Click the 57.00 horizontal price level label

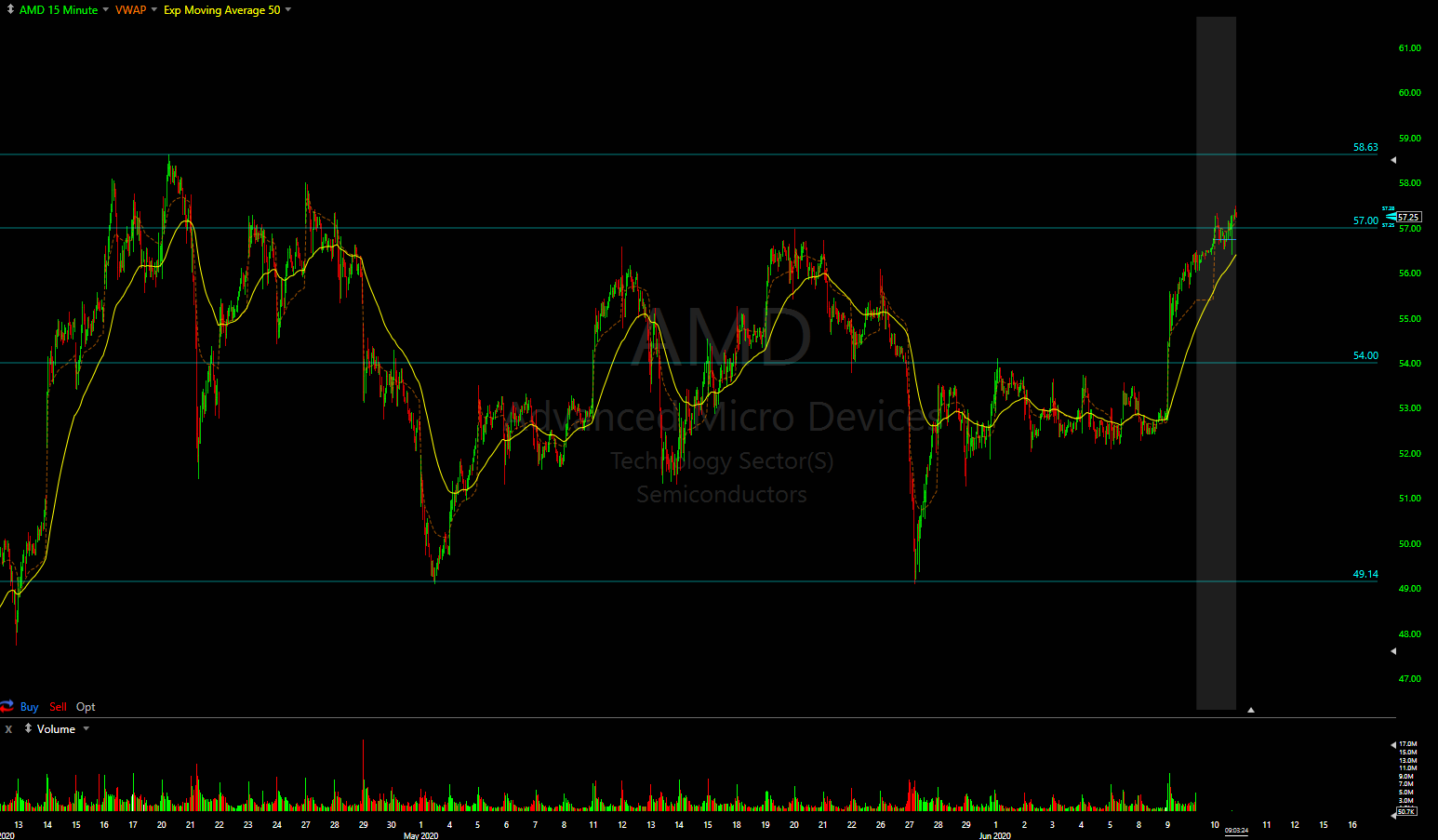point(1365,220)
